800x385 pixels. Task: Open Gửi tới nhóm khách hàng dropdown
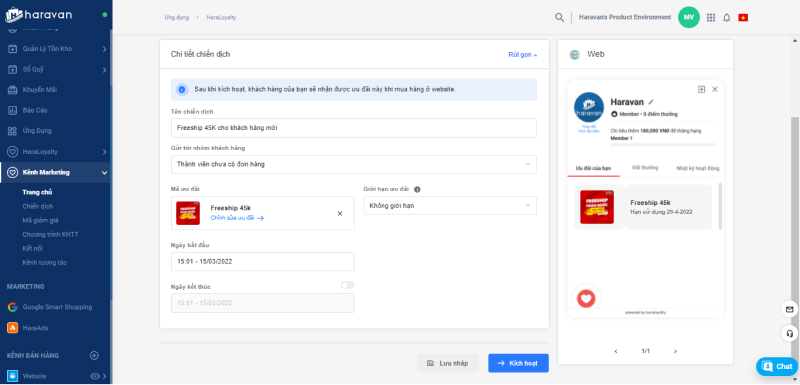pyautogui.click(x=354, y=164)
